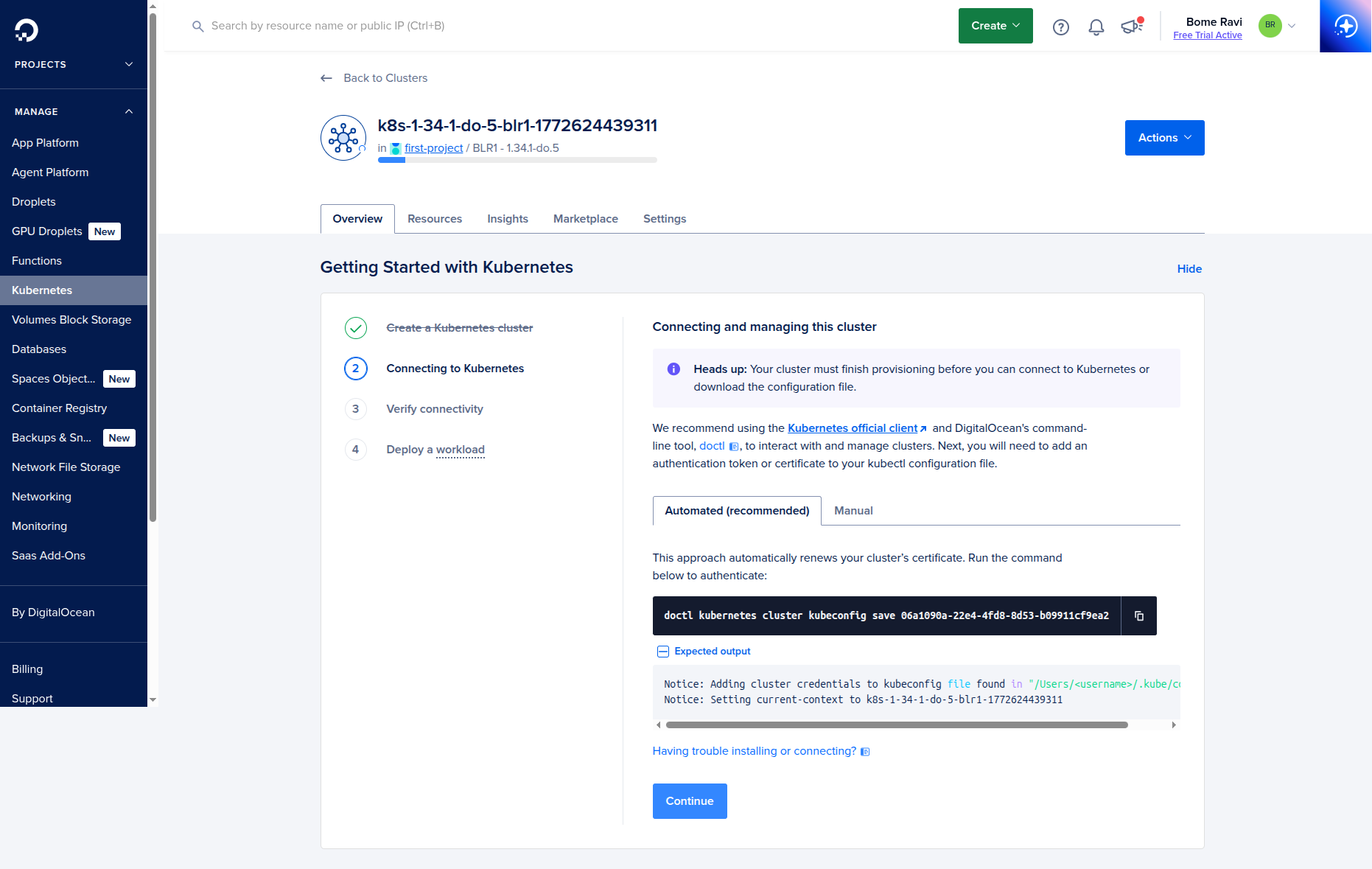
Task: Click the search magnifier icon
Action: pyautogui.click(x=197, y=26)
